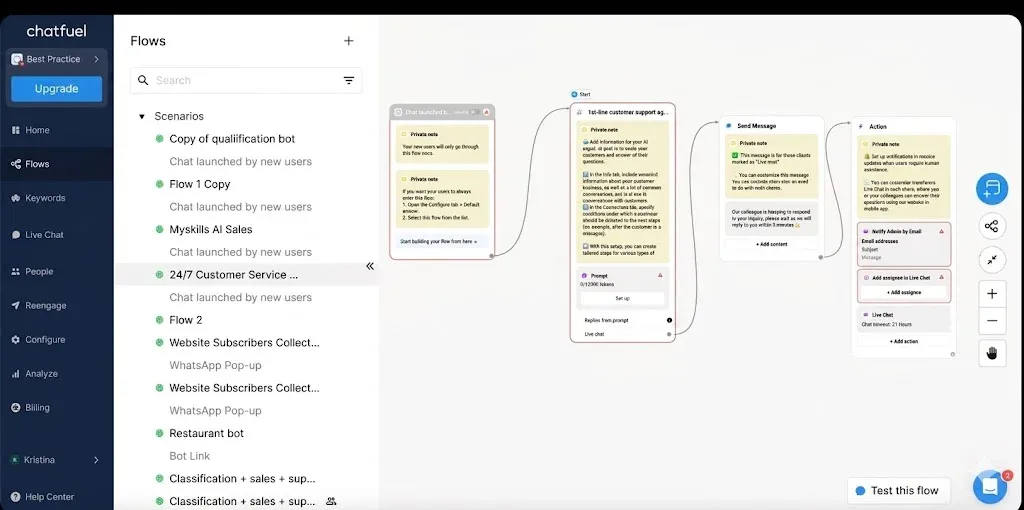Click the Live chat connector dot
1024x510 pixels.
669,334
